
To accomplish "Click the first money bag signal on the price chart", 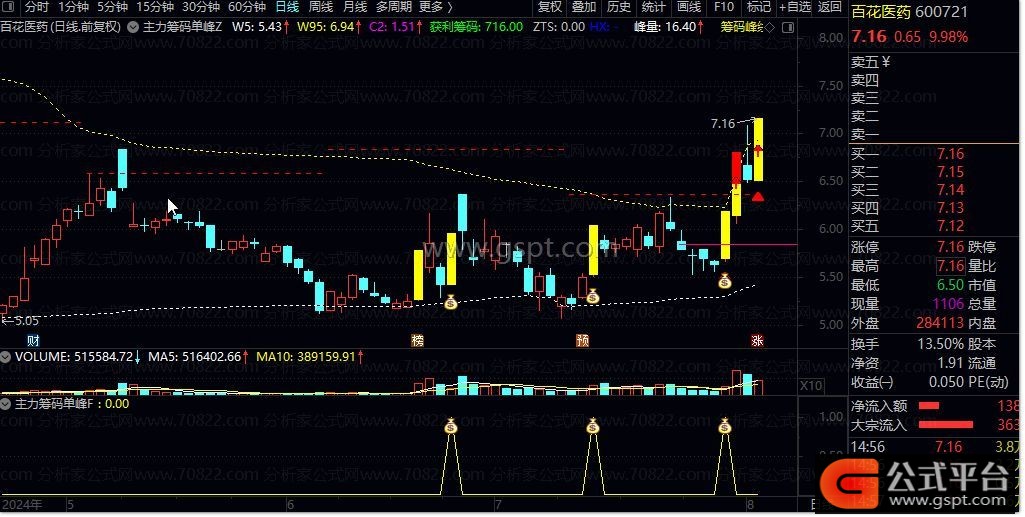I will [x=450, y=302].
